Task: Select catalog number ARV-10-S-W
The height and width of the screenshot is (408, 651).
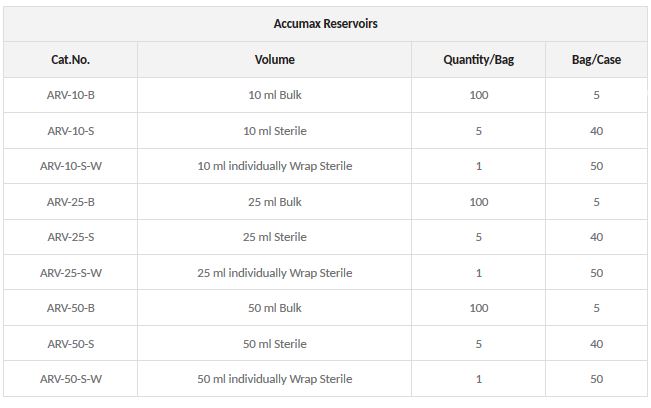Action: (x=71, y=166)
